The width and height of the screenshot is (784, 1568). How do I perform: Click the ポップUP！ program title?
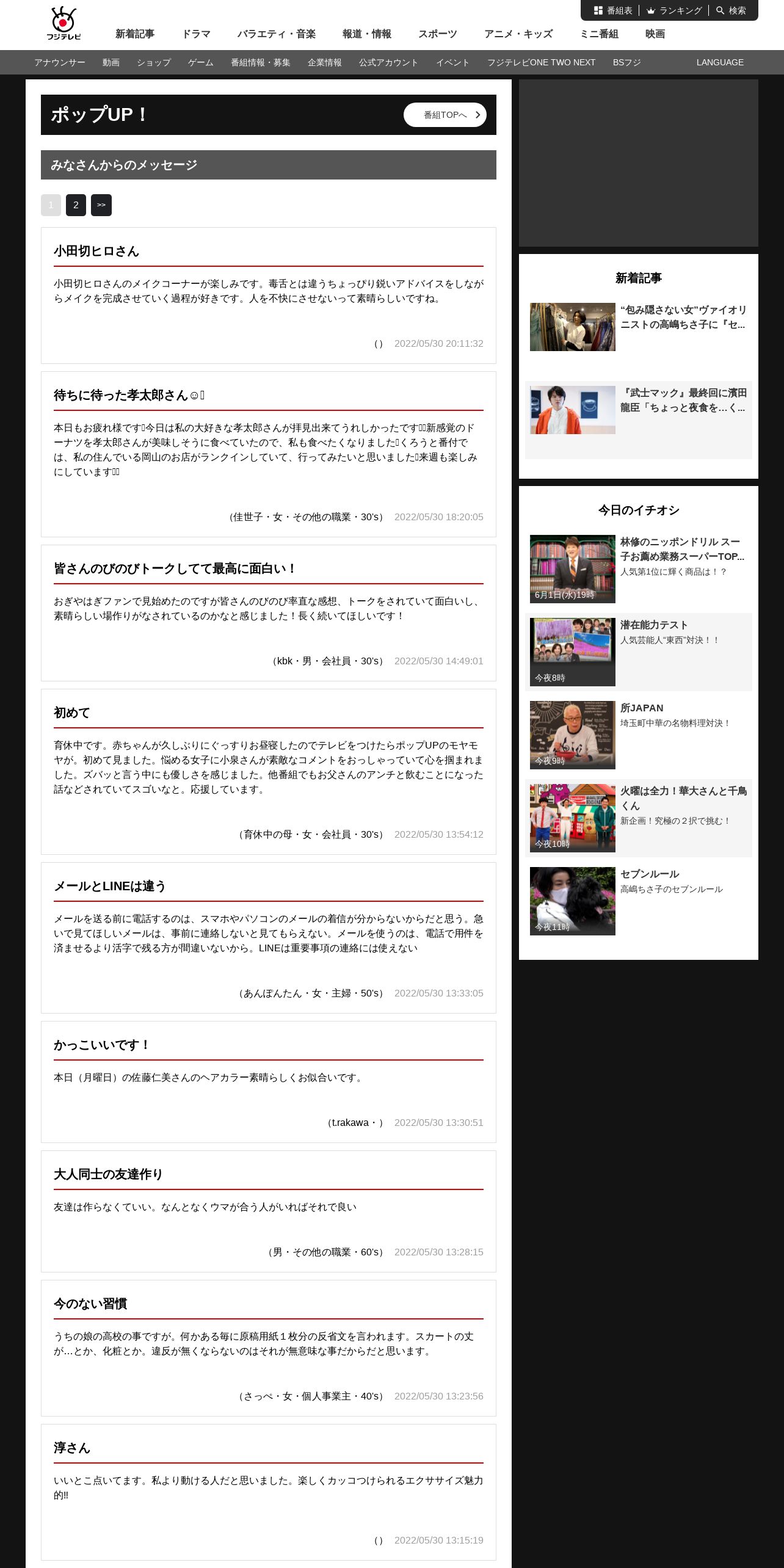(x=99, y=115)
